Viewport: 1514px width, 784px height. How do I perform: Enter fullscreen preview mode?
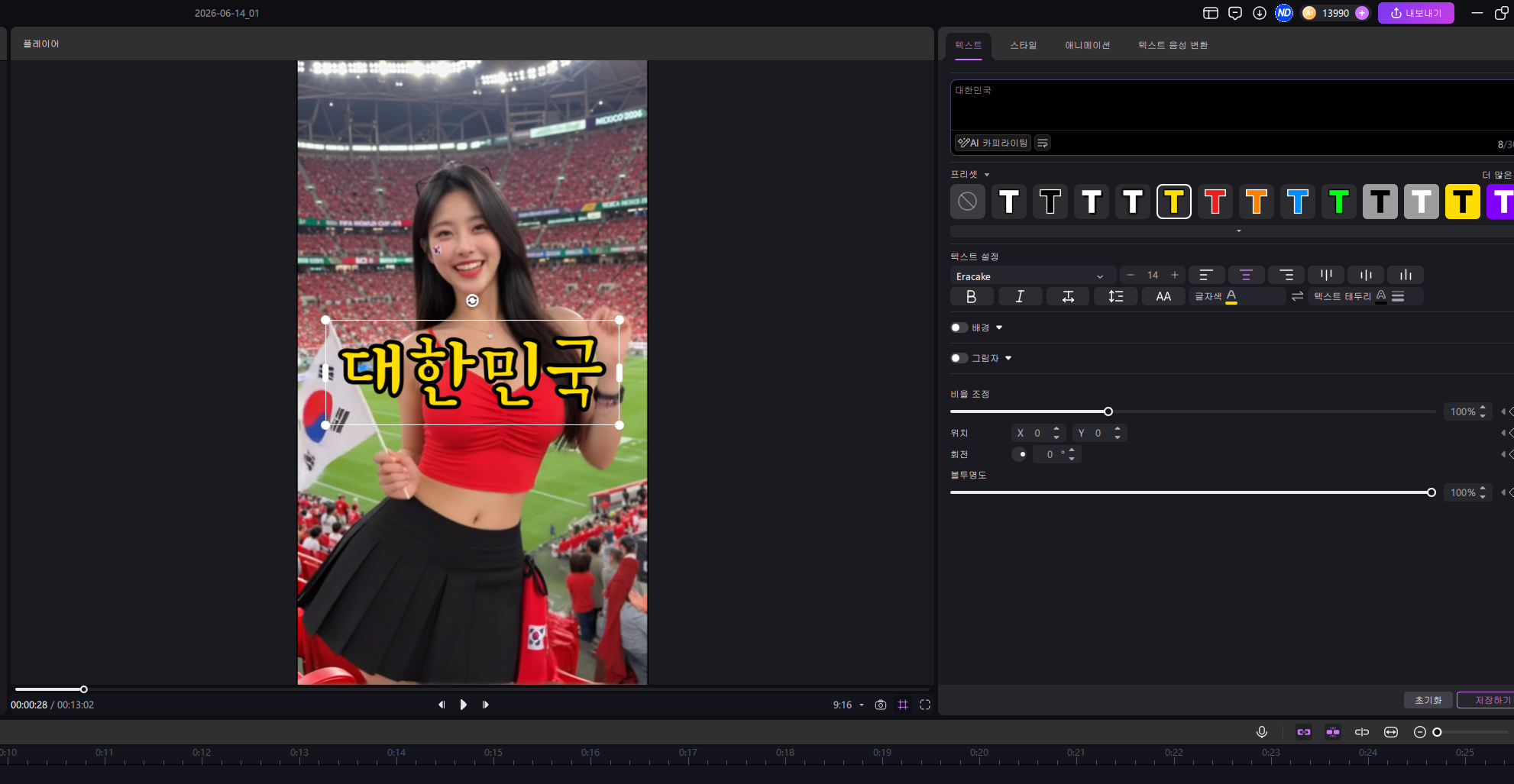(925, 705)
